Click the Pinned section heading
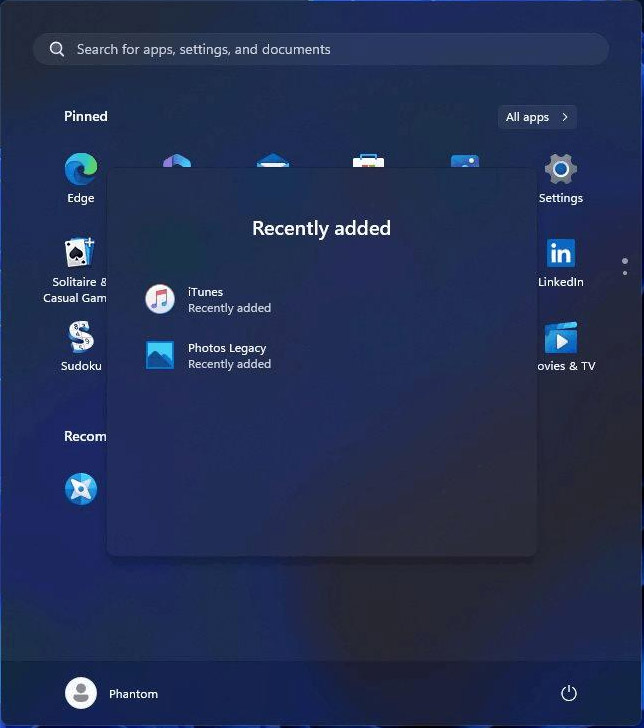Viewport: 644px width, 728px height. tap(86, 116)
